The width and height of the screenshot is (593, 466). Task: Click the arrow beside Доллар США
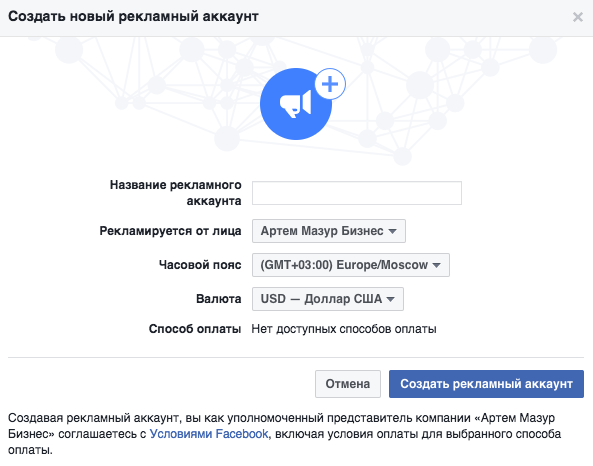point(390,299)
